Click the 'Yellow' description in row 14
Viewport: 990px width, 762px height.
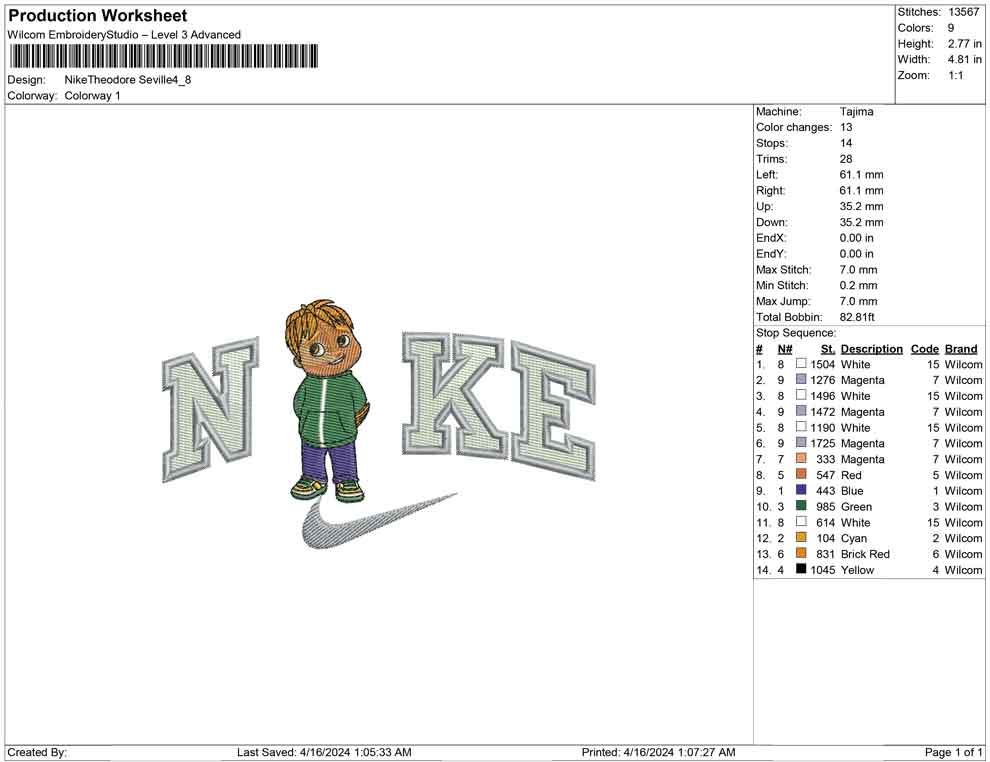pos(857,569)
